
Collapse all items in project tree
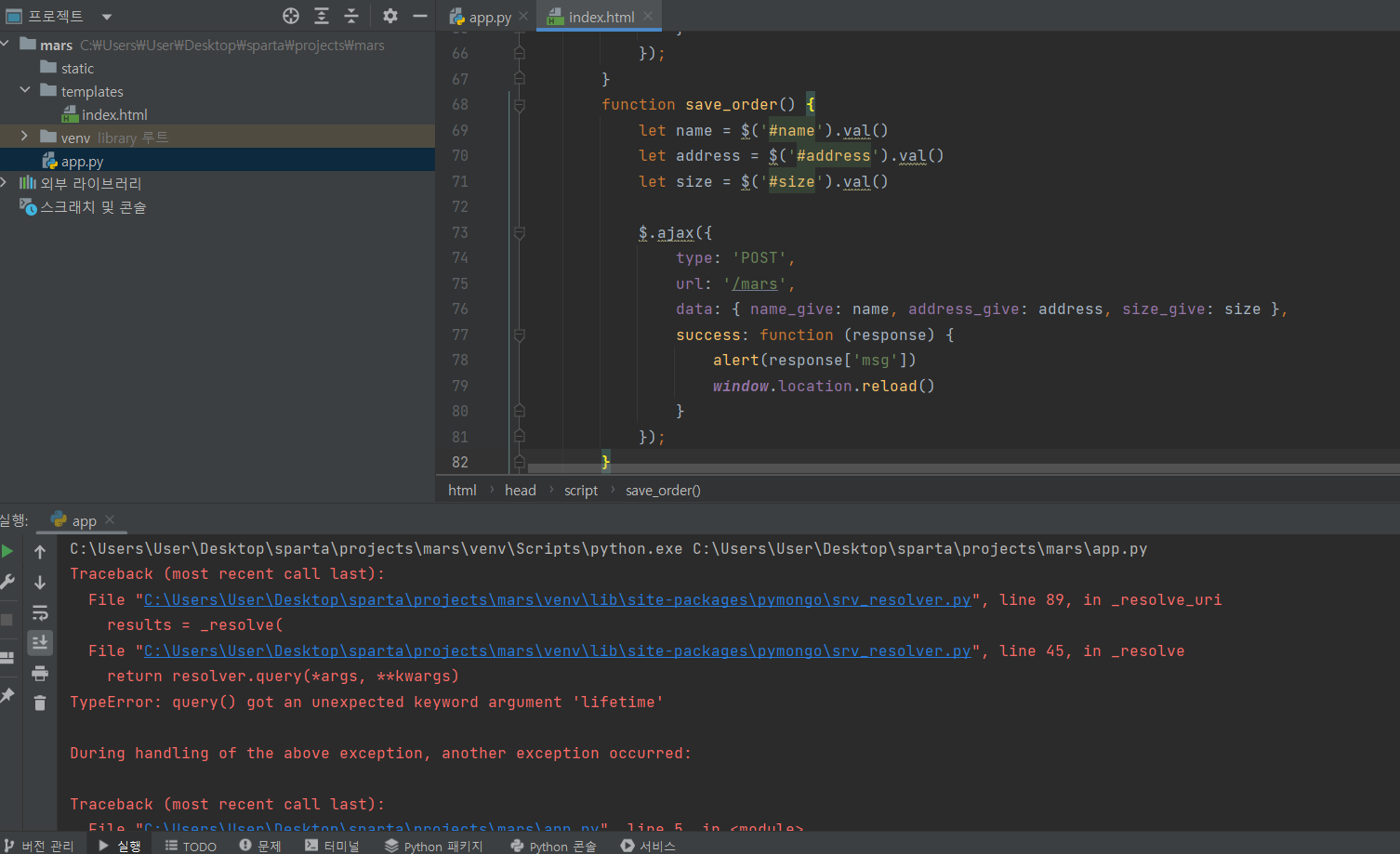pos(351,16)
